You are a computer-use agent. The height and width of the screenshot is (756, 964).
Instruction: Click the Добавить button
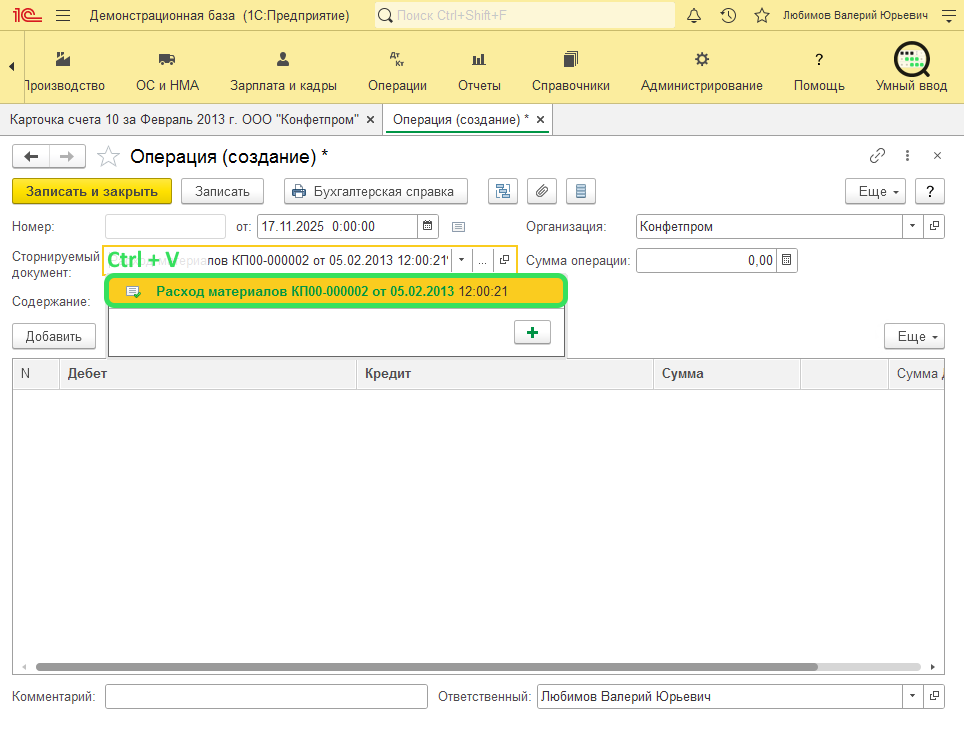[53, 336]
